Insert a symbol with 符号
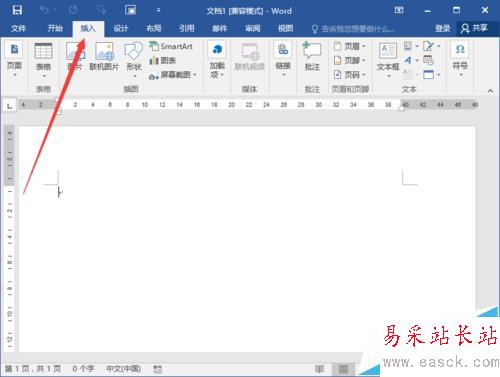Screen dimensions: 500x377 coord(460,59)
